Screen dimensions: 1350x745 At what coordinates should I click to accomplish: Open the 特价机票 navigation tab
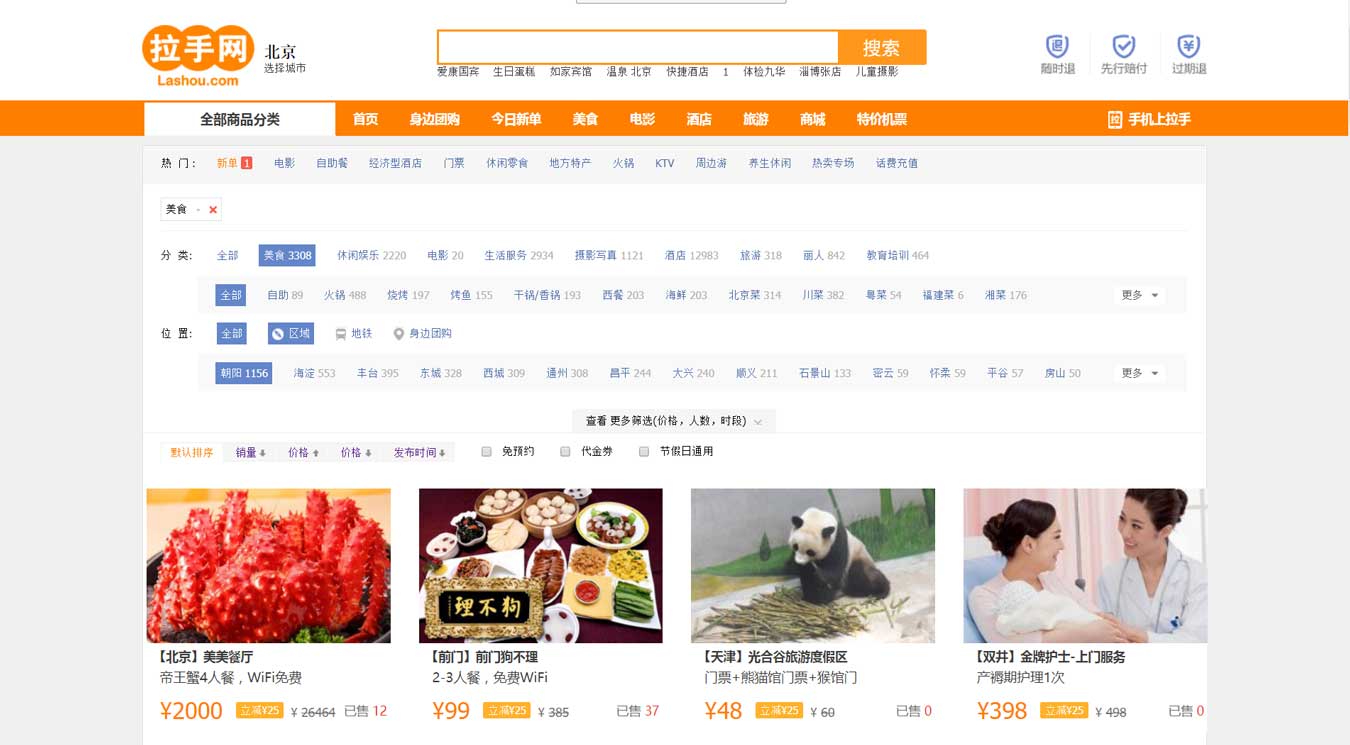pos(881,119)
